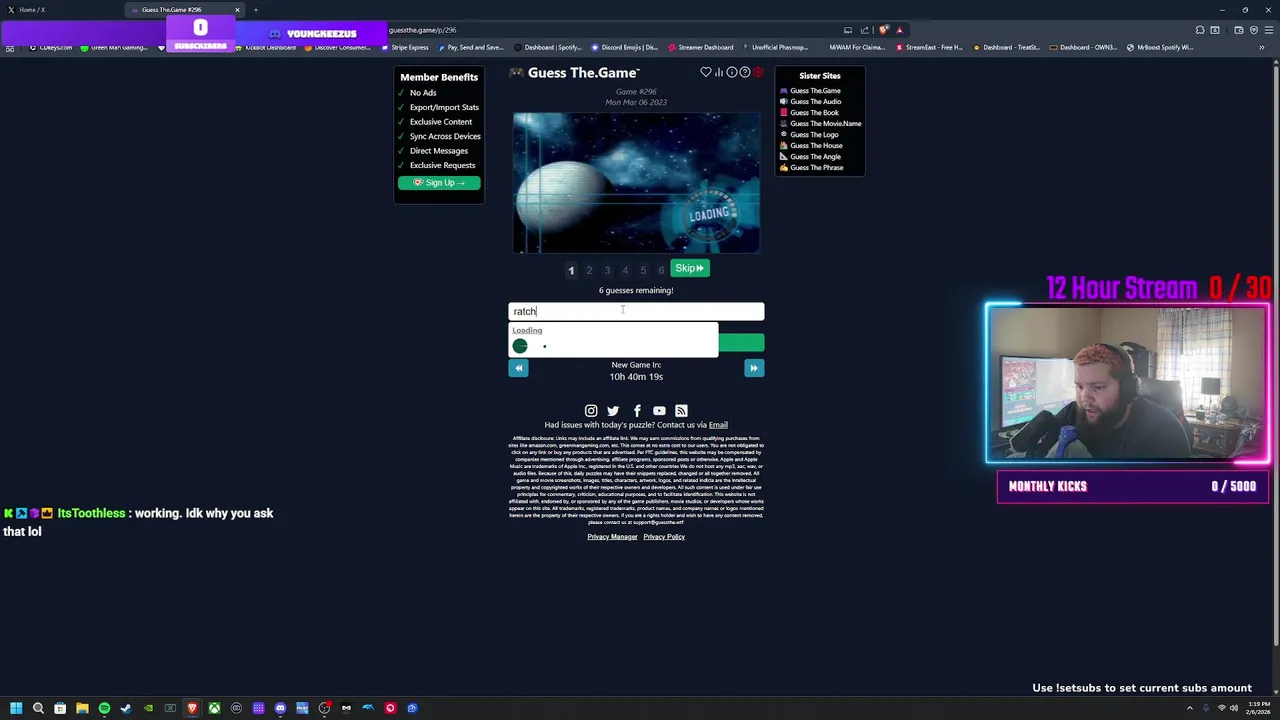
Task: Select screenshot number 6
Action: [x=661, y=270]
